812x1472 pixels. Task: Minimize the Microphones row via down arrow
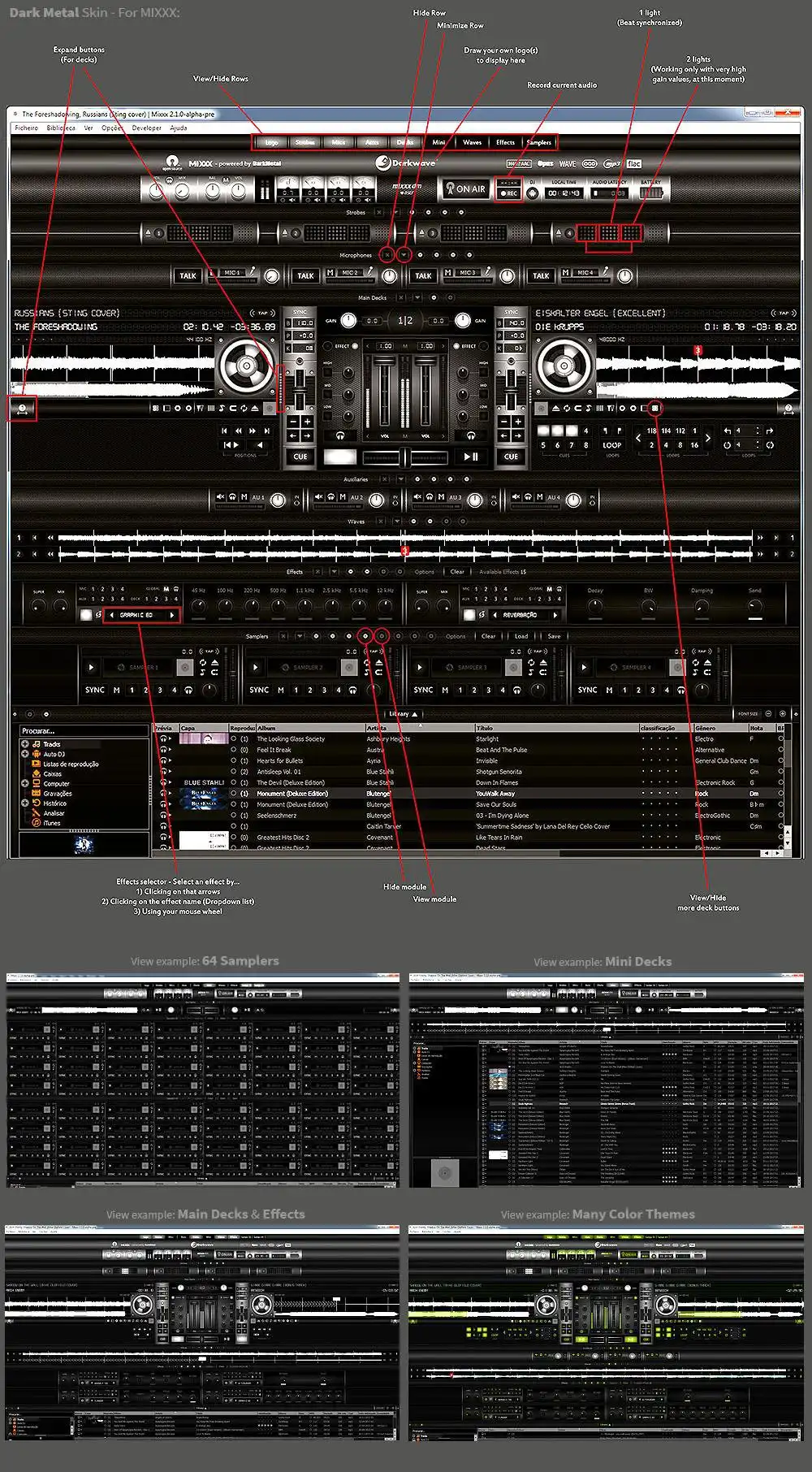(404, 255)
